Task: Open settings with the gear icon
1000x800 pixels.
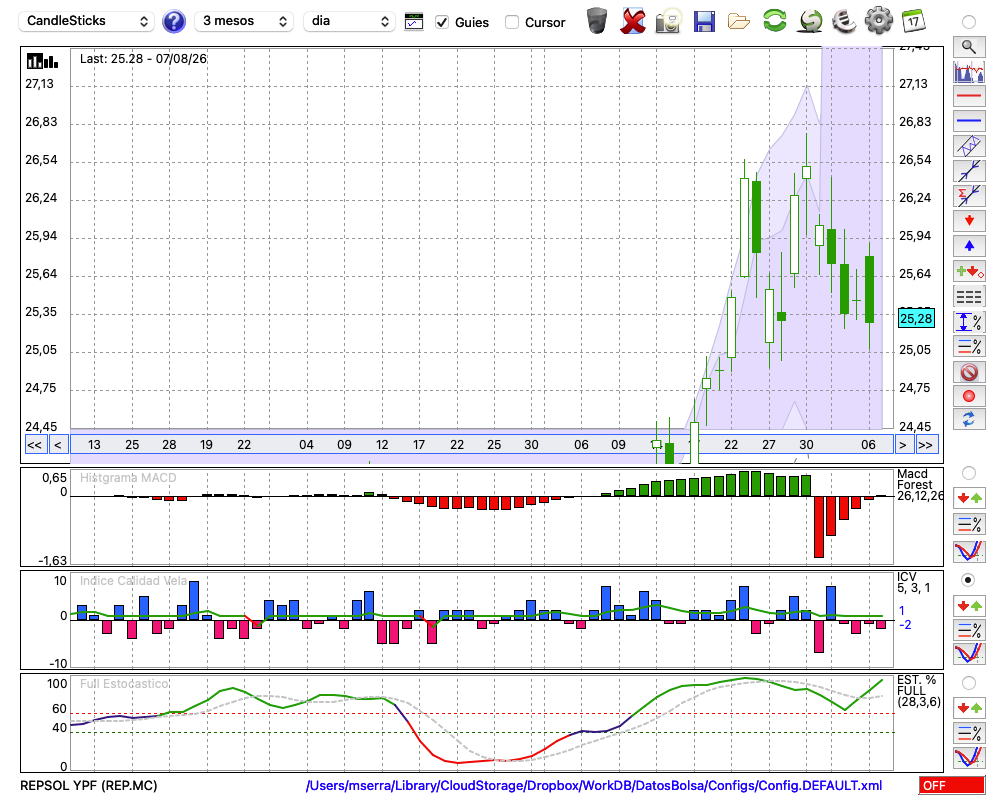Action: coord(879,21)
